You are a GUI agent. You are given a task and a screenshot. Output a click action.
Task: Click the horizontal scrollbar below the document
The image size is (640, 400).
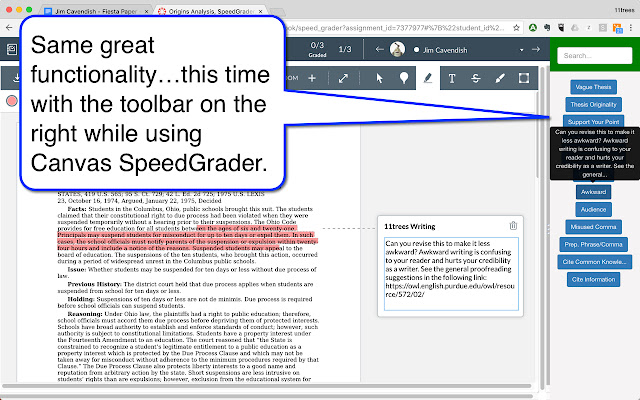266,386
